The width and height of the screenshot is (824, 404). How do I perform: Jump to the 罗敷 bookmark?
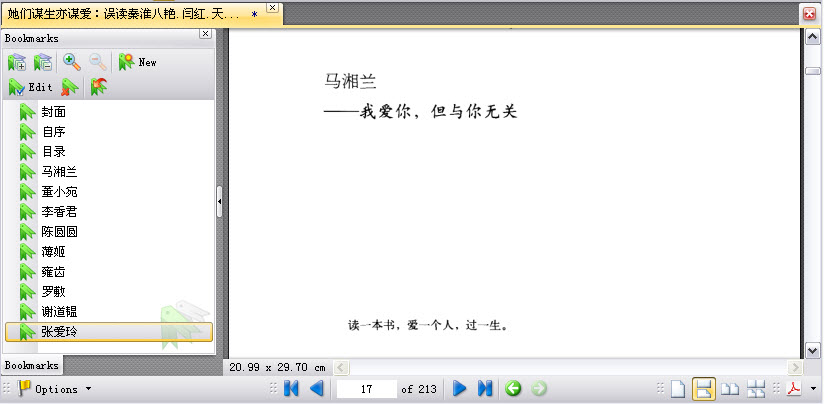[54, 292]
